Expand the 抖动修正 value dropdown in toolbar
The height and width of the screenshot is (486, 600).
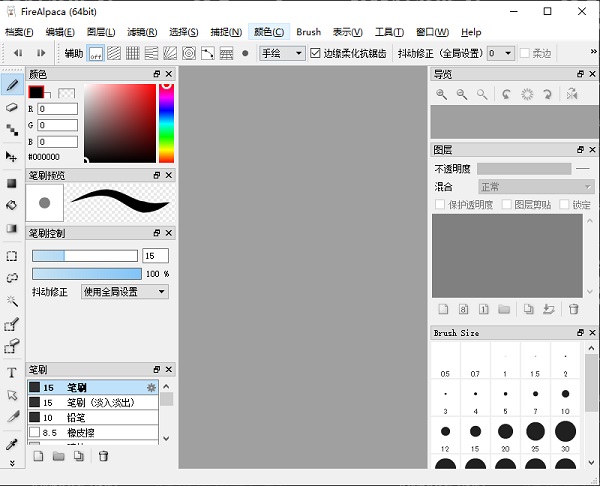click(x=501, y=53)
